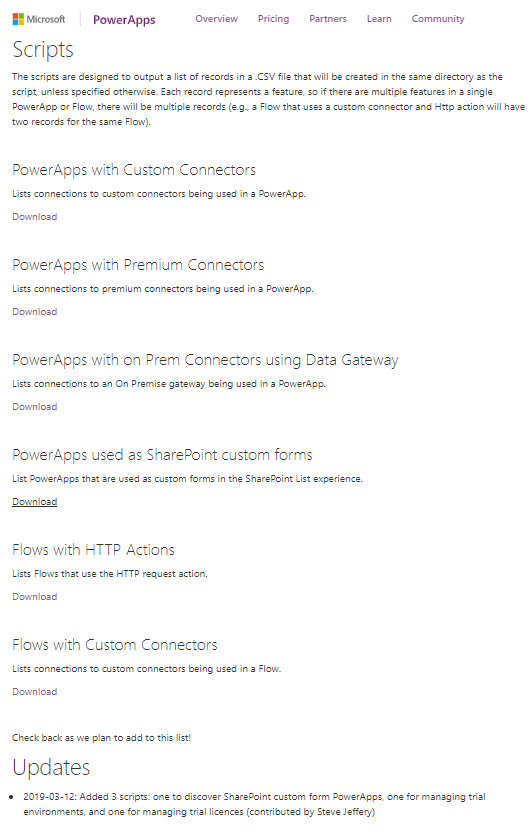The image size is (532, 838).
Task: Click the Flows with Custom Connectors heading
Action: tap(115, 645)
